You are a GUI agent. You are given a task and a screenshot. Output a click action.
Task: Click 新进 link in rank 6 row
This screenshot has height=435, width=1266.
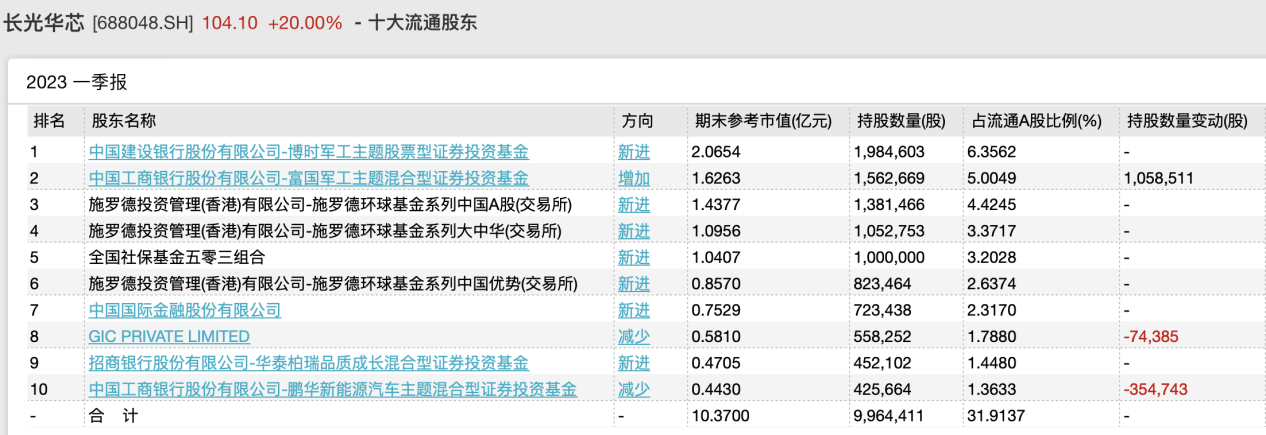click(634, 283)
